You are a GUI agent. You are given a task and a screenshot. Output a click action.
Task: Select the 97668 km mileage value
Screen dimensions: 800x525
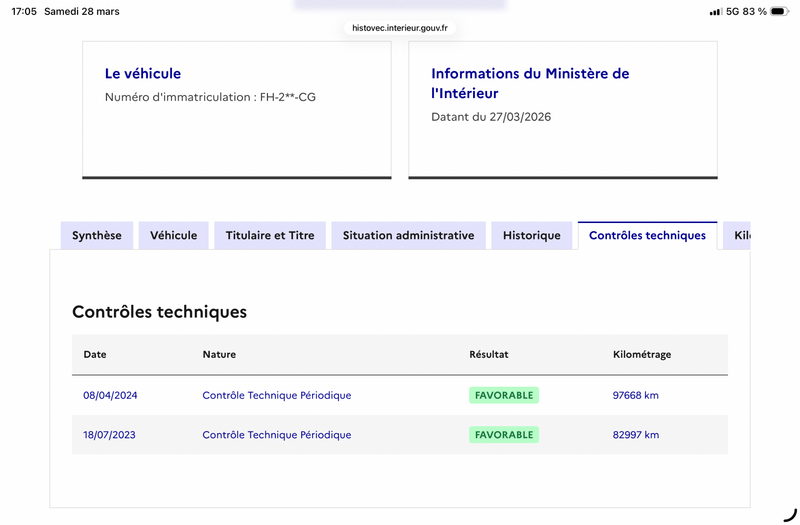pyautogui.click(x=635, y=395)
